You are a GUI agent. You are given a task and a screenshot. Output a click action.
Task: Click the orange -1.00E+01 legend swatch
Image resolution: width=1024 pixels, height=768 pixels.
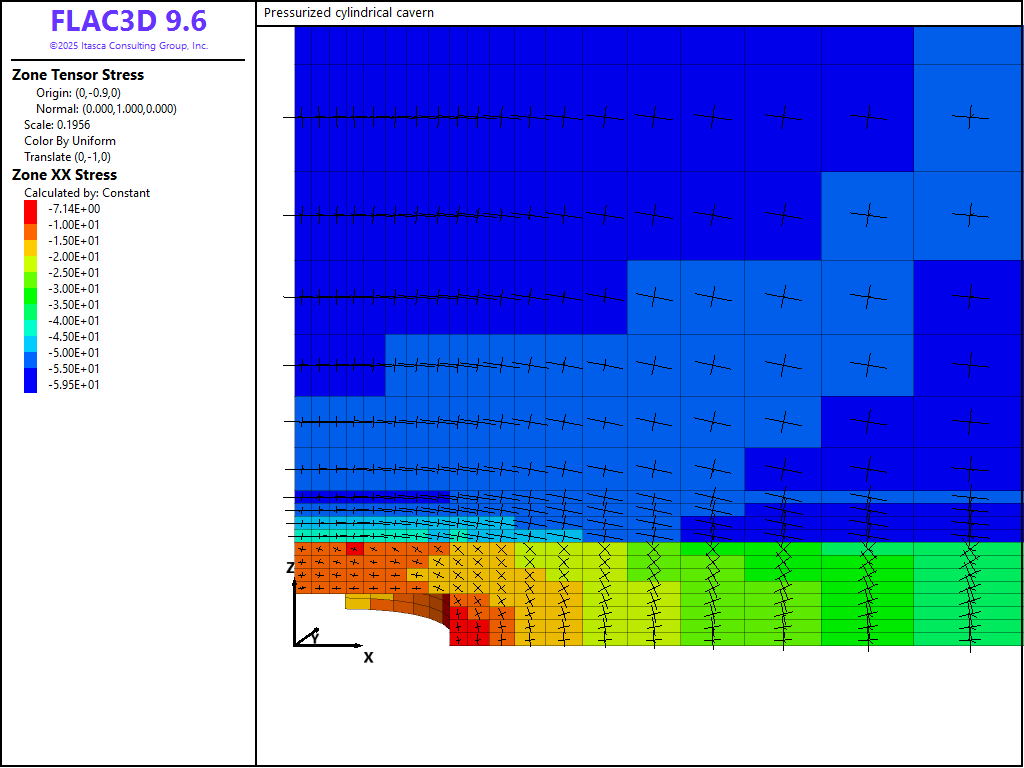[x=31, y=225]
